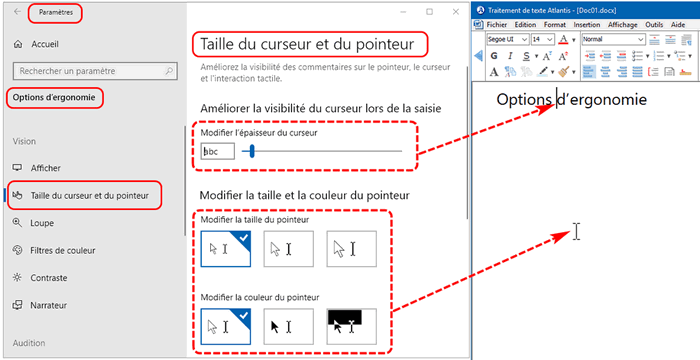Collapse toolbar with the blue left triangle
The height and width of the screenshot is (360, 700).
point(479,55)
